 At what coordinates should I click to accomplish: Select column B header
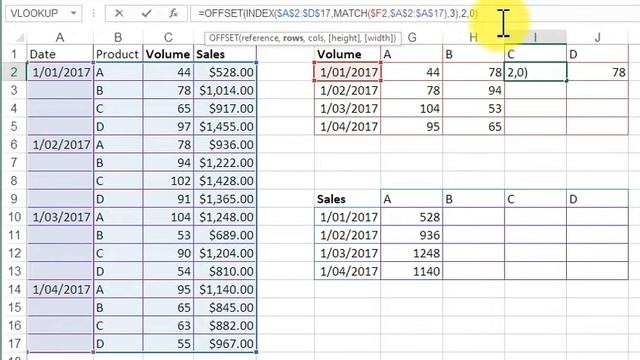pyautogui.click(x=118, y=38)
